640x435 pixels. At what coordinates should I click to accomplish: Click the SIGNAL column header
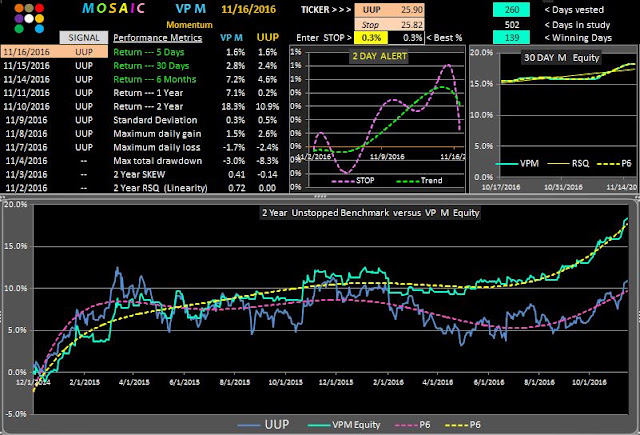pos(84,38)
